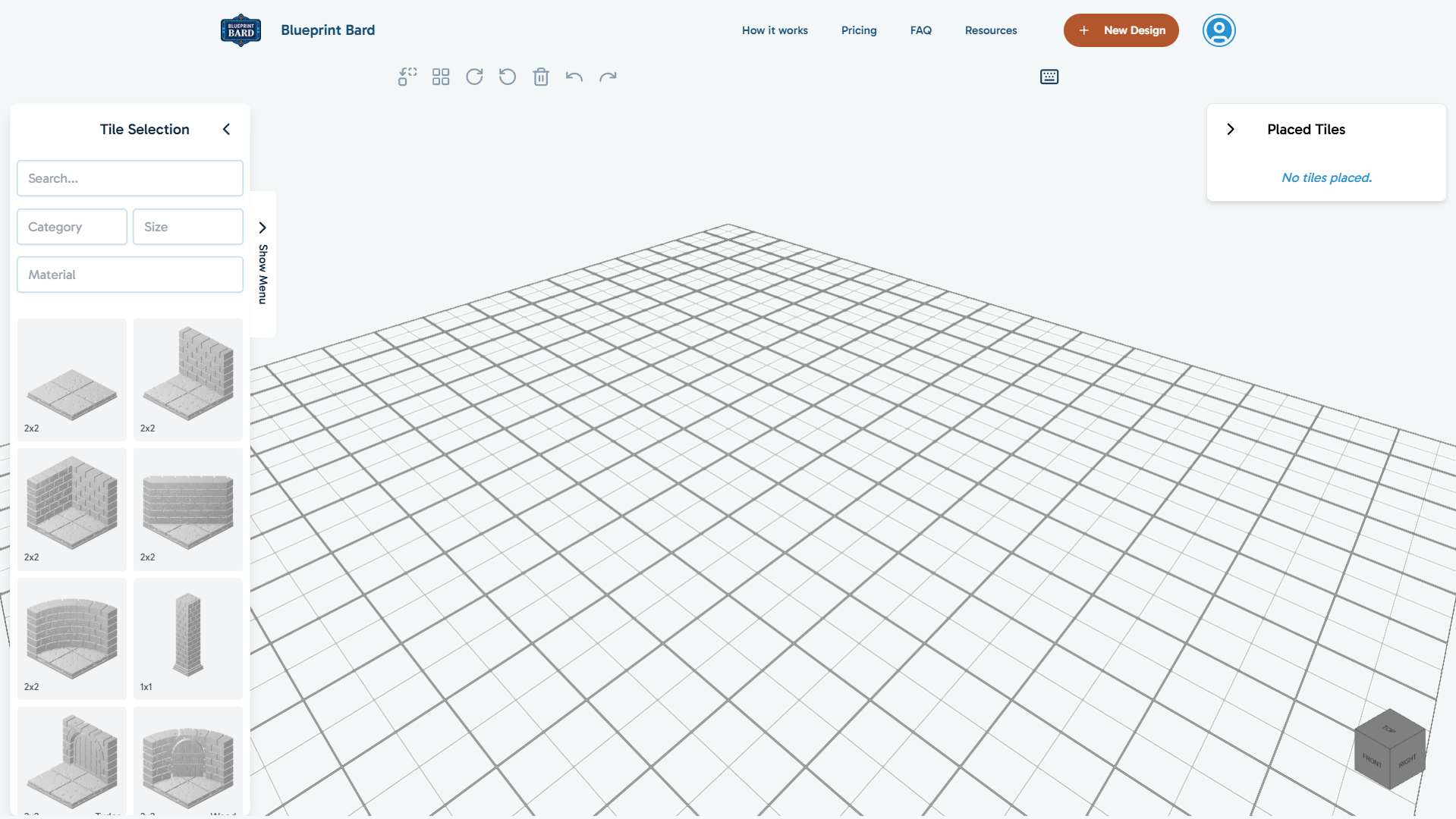
Task: Toggle the Placed Tiles panel chevron
Action: pos(1231,129)
